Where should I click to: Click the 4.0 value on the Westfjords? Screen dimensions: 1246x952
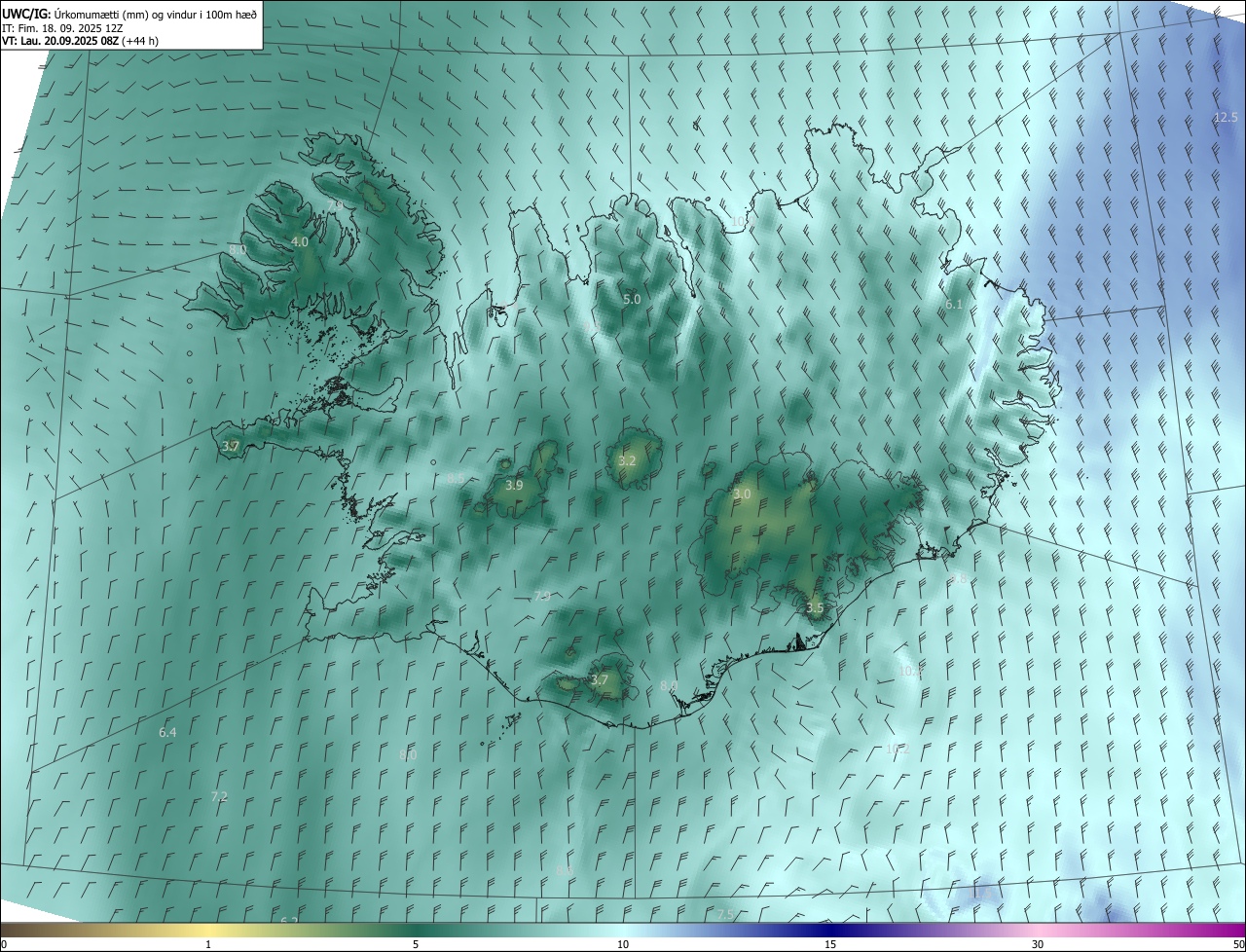(300, 241)
